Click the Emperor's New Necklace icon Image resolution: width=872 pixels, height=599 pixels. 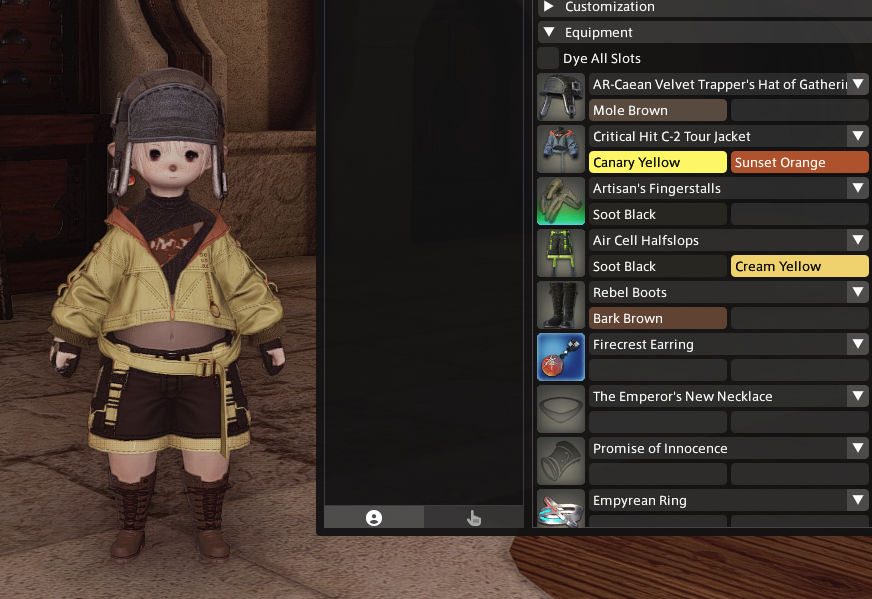(x=561, y=409)
